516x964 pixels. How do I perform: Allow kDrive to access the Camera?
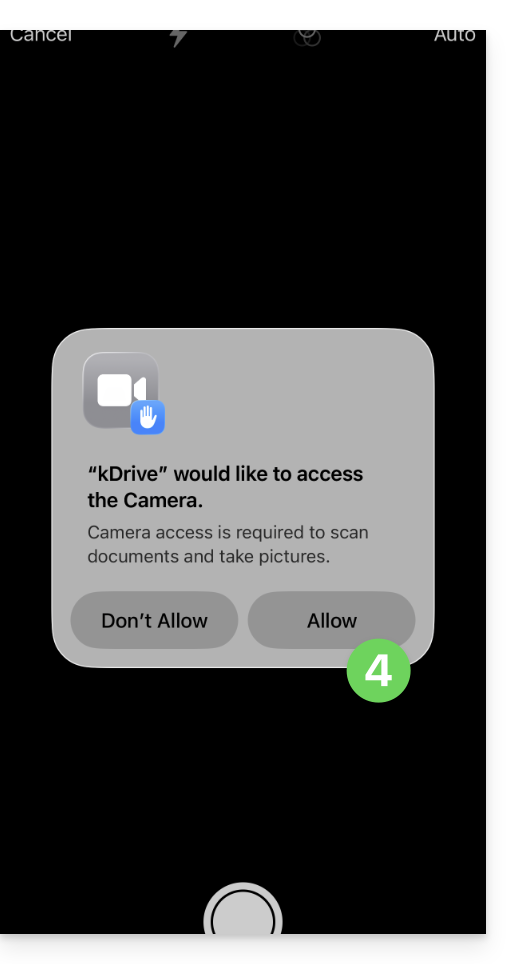coord(331,620)
